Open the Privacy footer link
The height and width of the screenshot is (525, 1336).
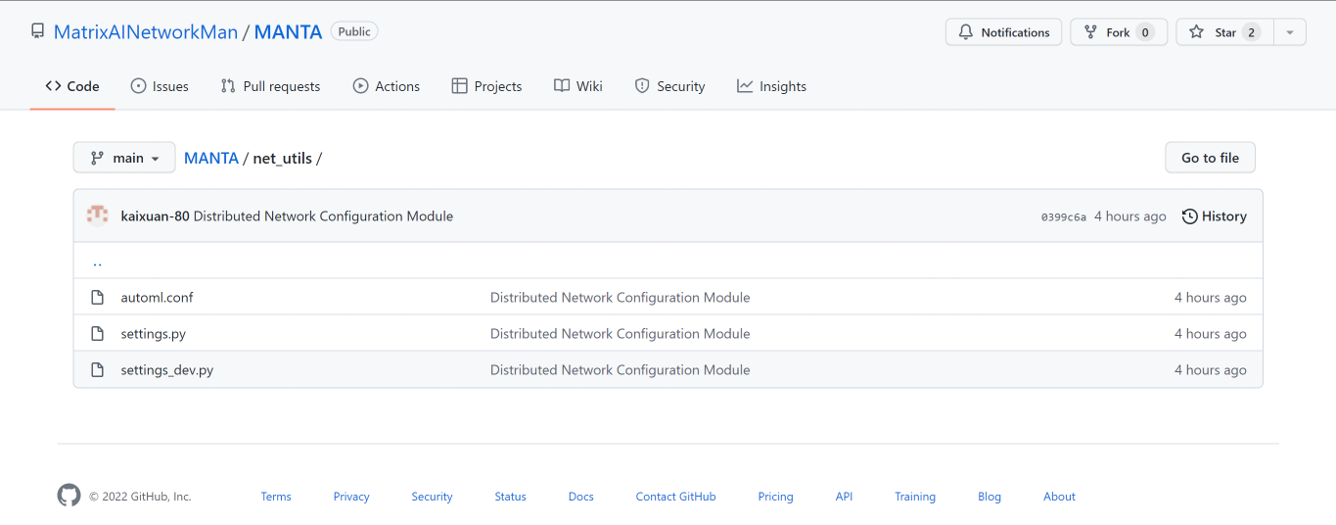tap(351, 496)
